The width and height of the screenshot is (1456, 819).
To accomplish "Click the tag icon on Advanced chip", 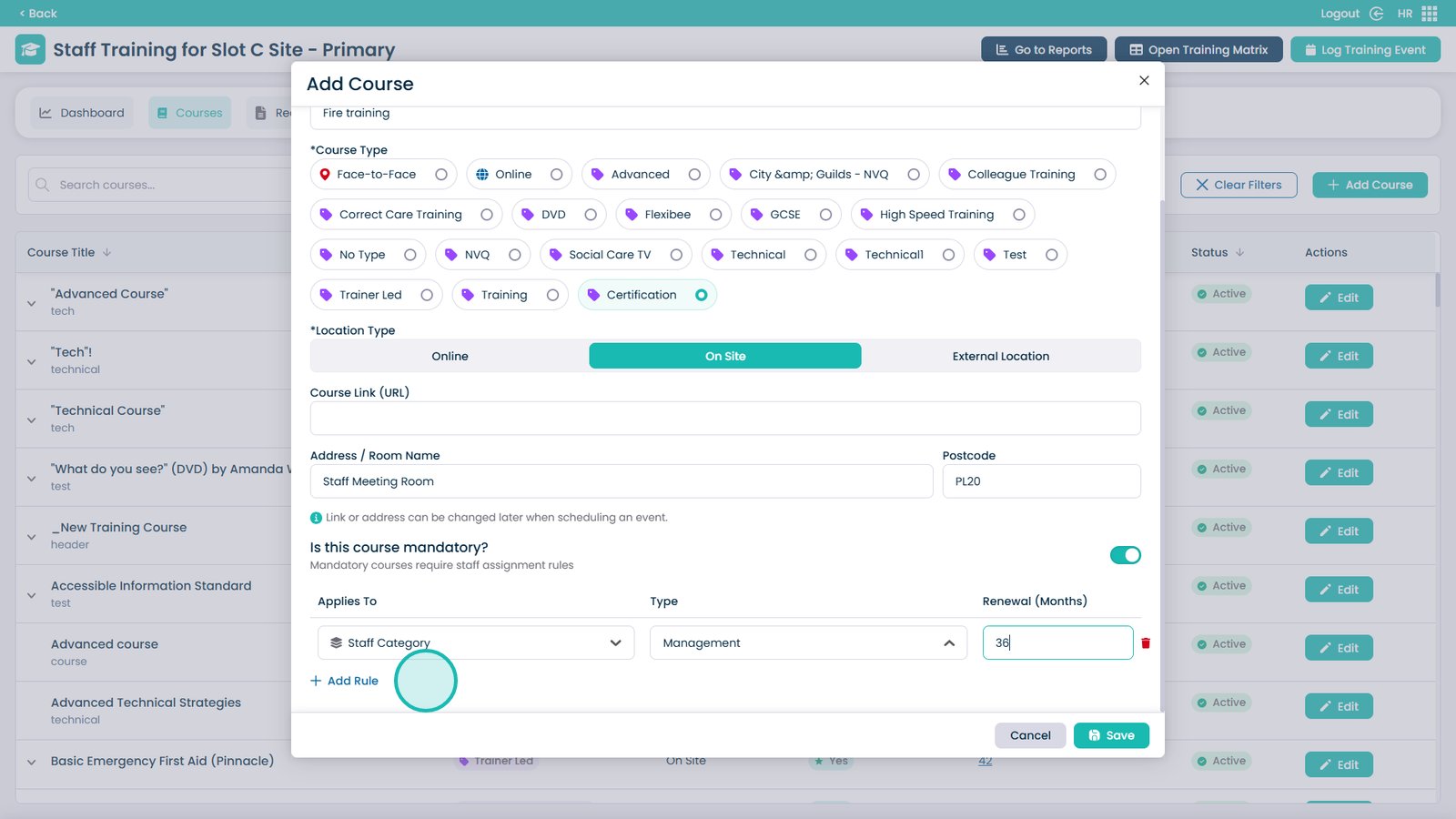I will [598, 175].
